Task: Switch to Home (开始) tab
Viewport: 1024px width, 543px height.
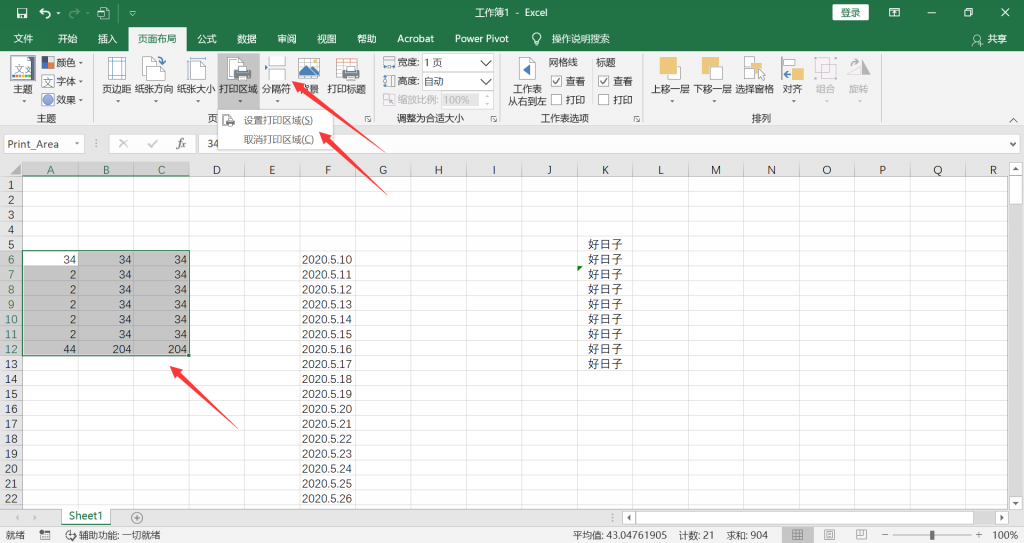Action: (x=67, y=39)
